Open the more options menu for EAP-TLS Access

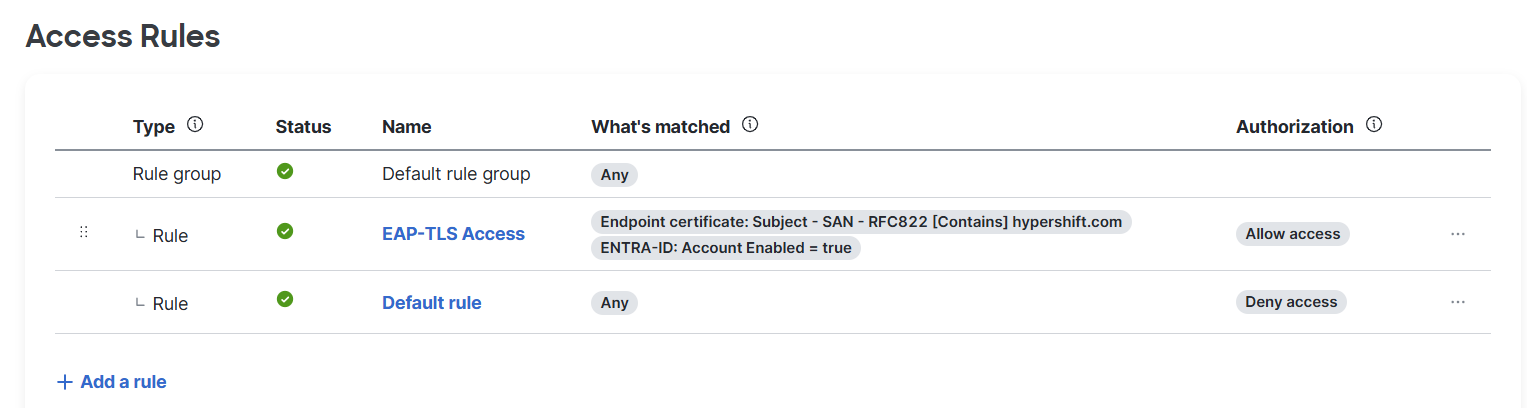tap(1458, 234)
